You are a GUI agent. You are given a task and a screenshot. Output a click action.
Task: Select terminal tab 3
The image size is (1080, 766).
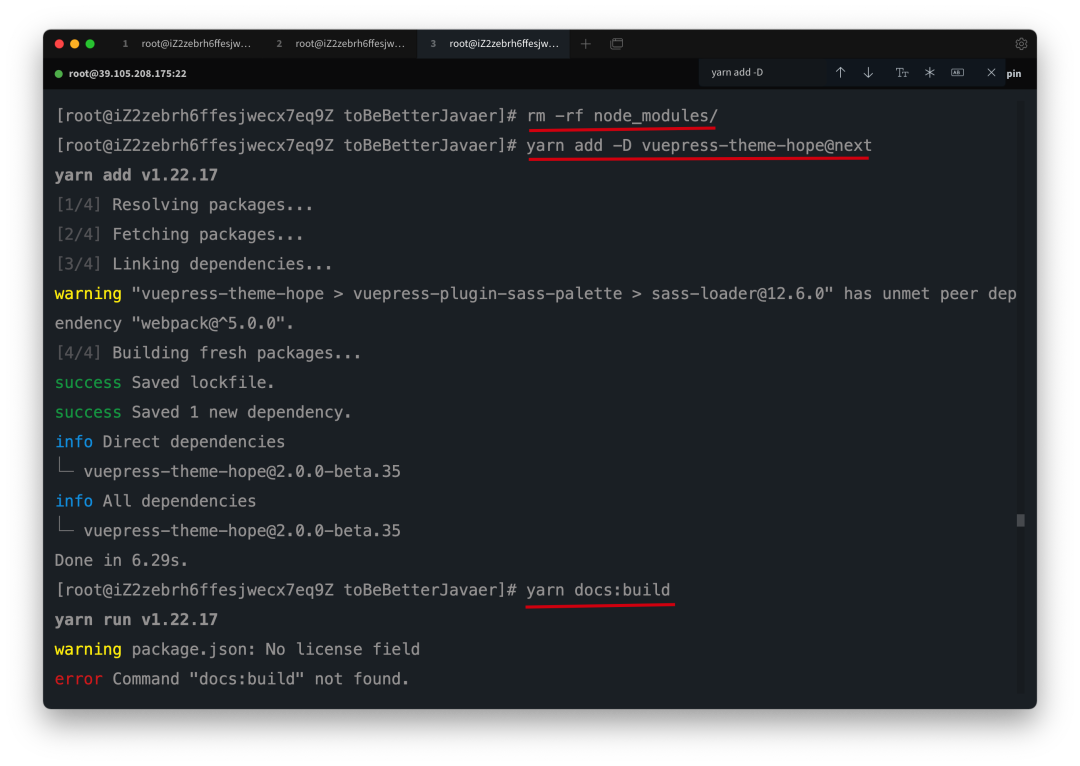pos(495,44)
